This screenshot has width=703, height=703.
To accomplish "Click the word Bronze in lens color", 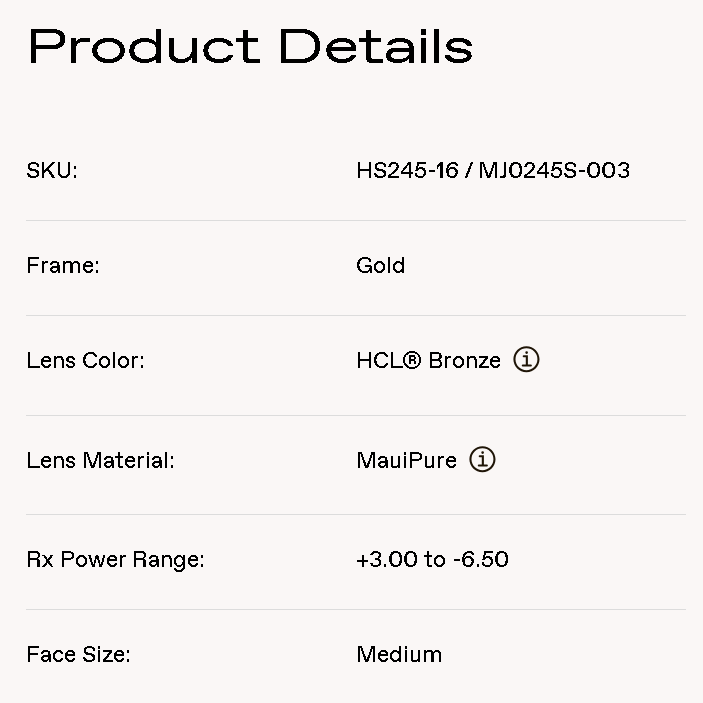I will click(x=464, y=361).
